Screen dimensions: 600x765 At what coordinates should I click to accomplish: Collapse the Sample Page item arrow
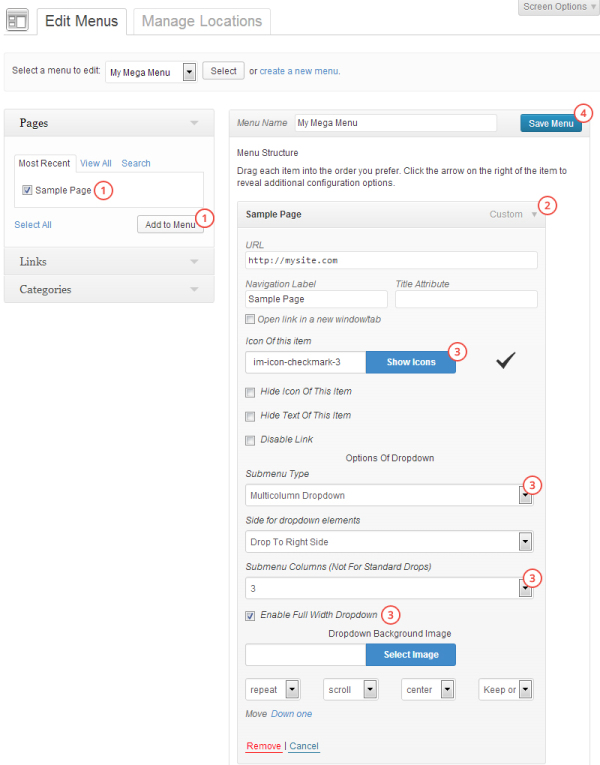click(534, 214)
